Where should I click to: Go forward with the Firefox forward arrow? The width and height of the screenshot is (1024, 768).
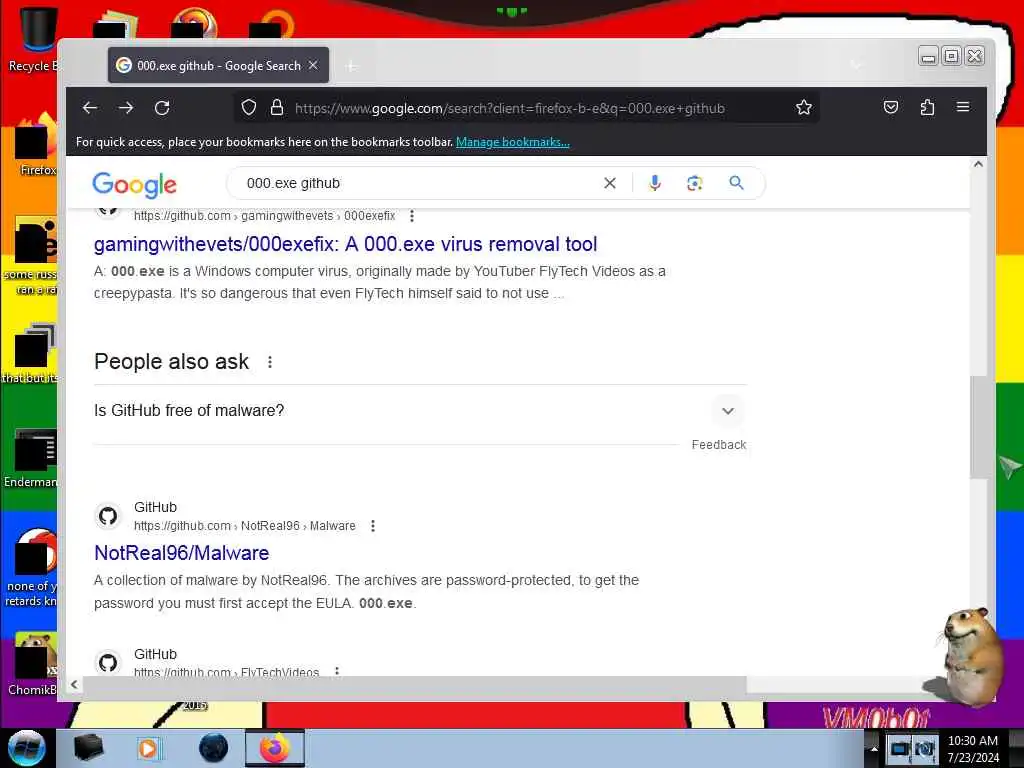click(126, 108)
